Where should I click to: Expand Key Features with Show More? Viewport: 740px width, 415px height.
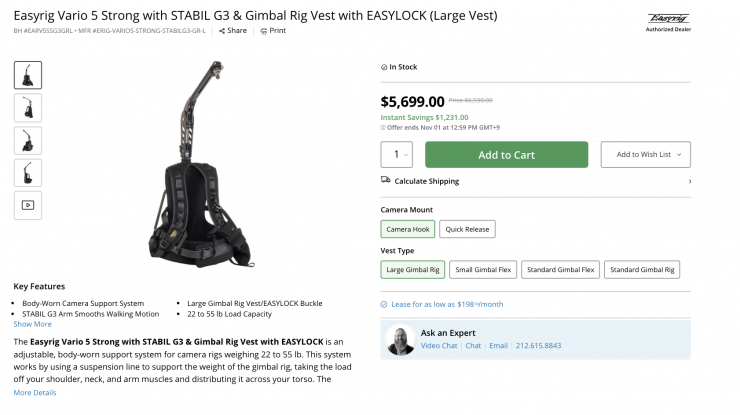click(32, 324)
